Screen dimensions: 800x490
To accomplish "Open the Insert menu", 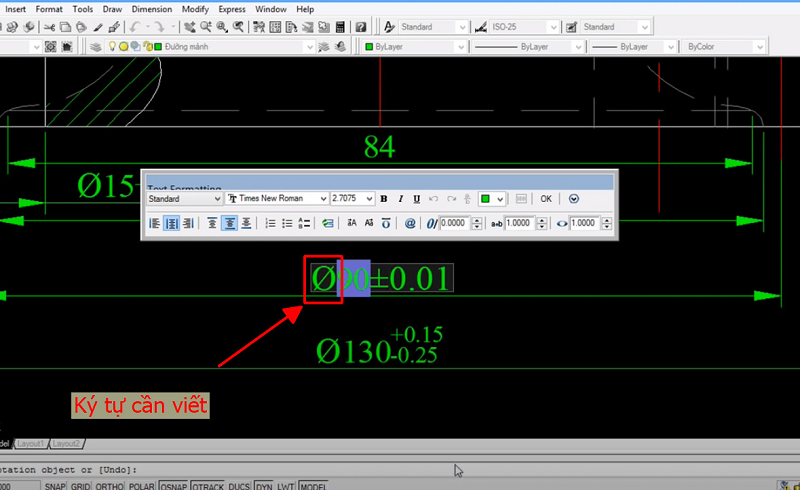I will (15, 9).
